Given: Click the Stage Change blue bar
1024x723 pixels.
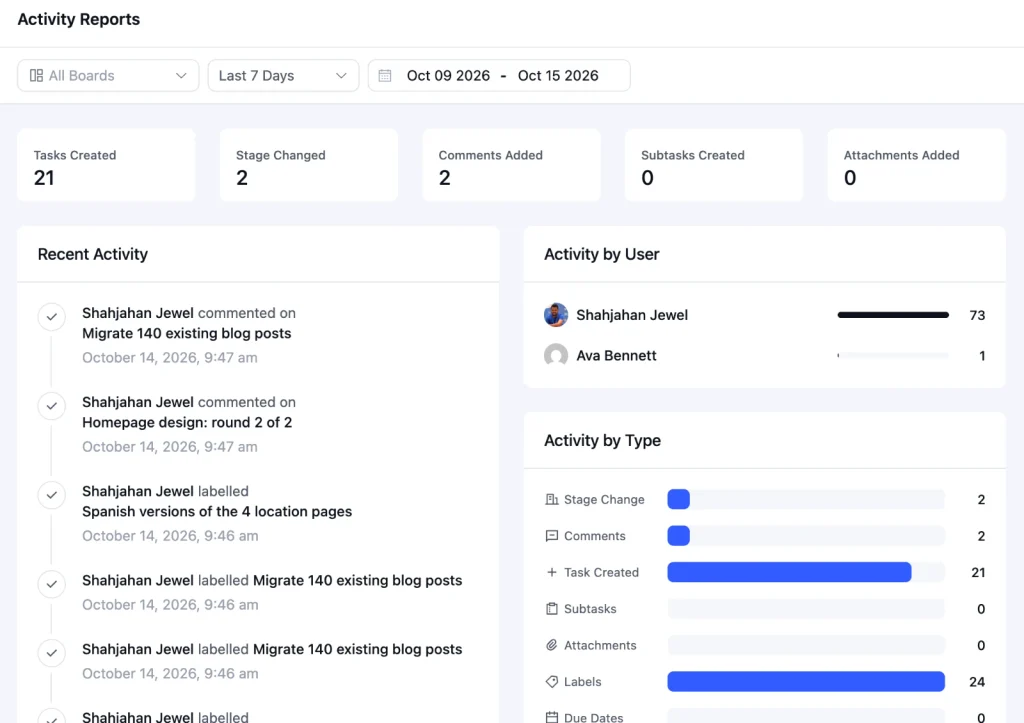Looking at the screenshot, I should pyautogui.click(x=679, y=499).
